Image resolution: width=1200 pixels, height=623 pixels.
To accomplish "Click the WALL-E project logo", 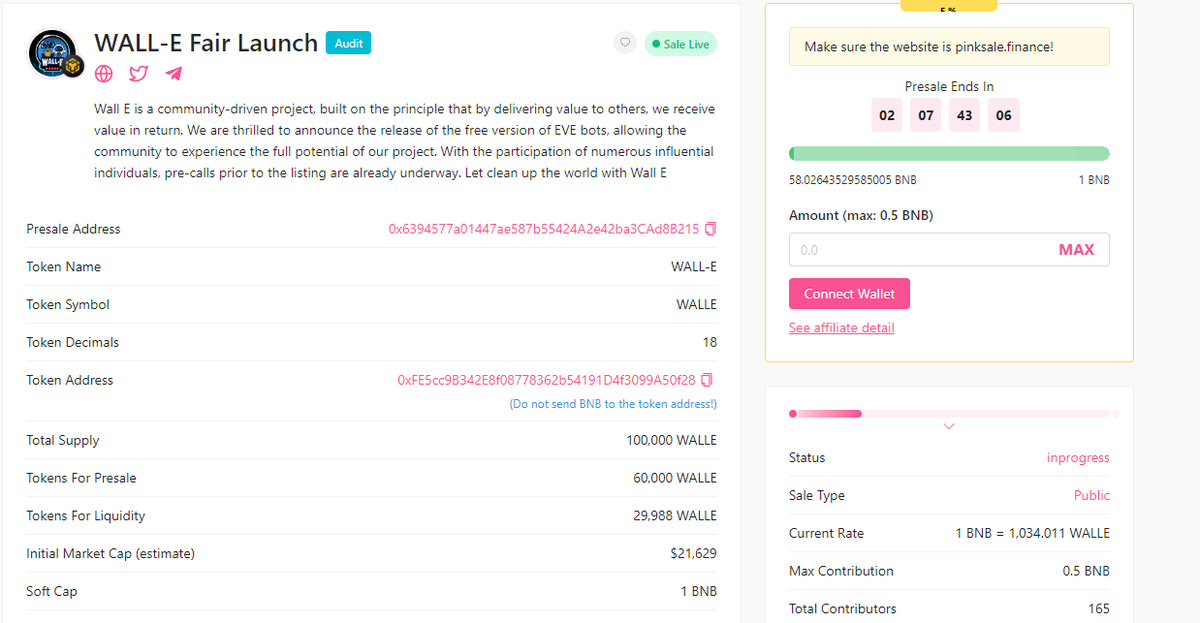I will pyautogui.click(x=53, y=55).
